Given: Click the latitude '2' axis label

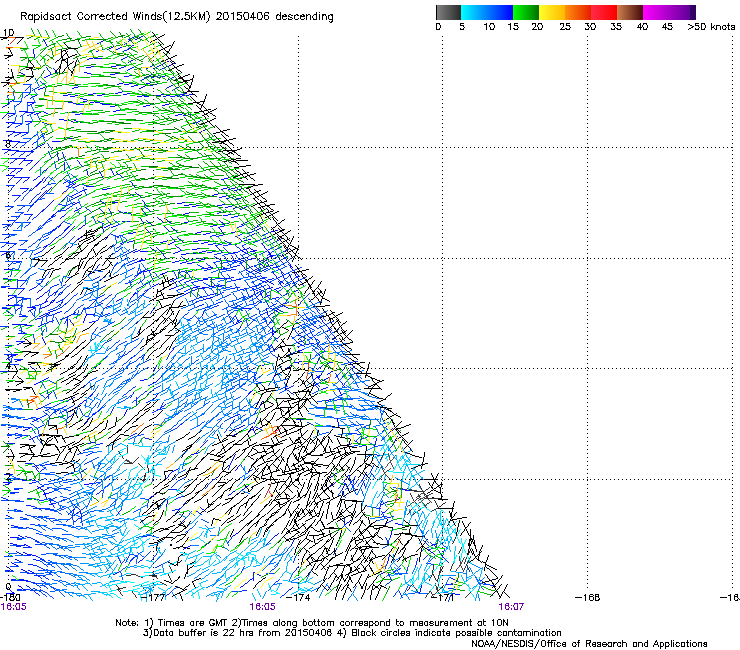Looking at the screenshot, I should (x=7, y=476).
